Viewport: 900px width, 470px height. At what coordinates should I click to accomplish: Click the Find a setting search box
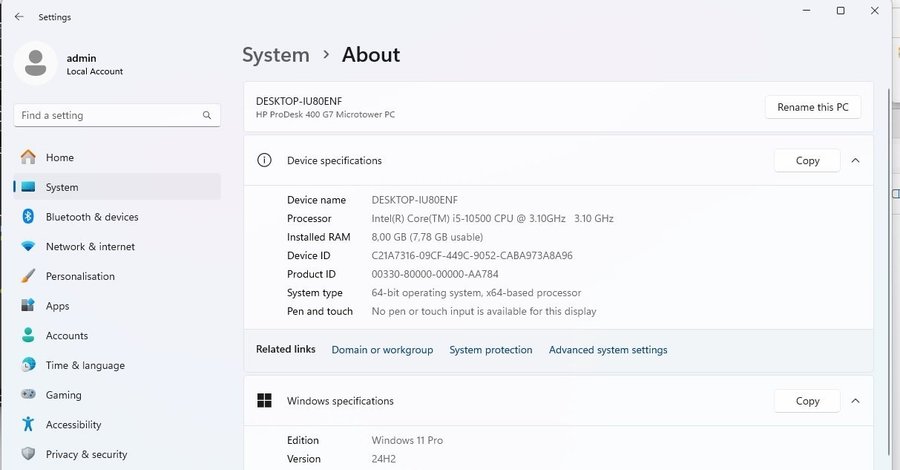point(110,115)
